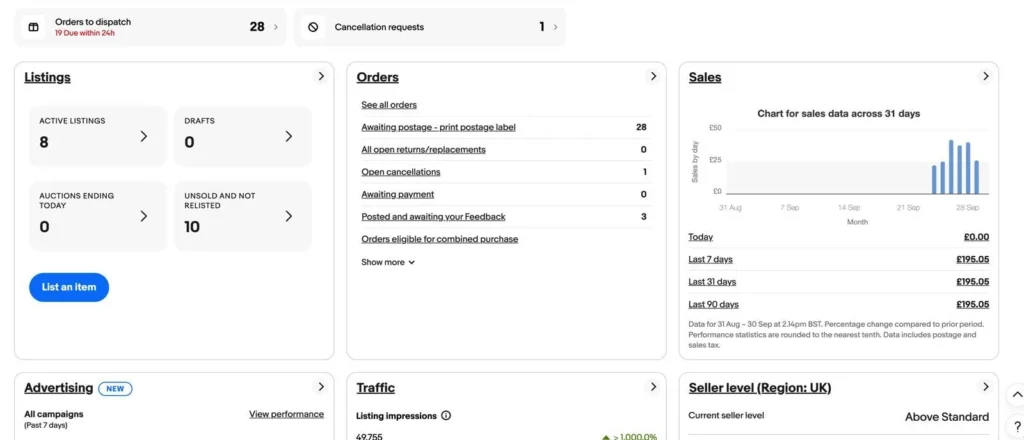Click the Unsold and not relisted count 10

pos(192,227)
